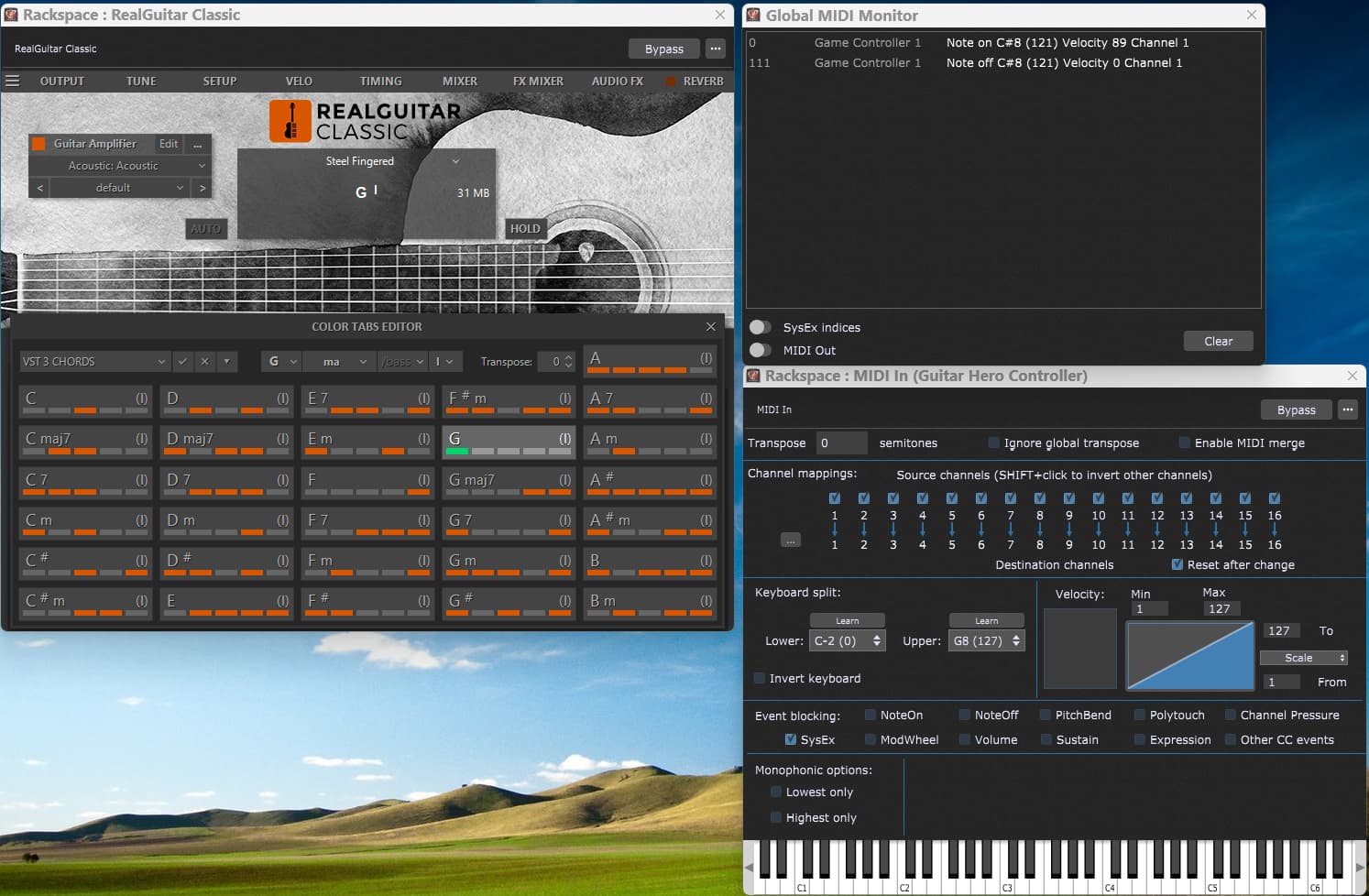Toggle the Guitar Amplifier orange power square

[x=38, y=144]
